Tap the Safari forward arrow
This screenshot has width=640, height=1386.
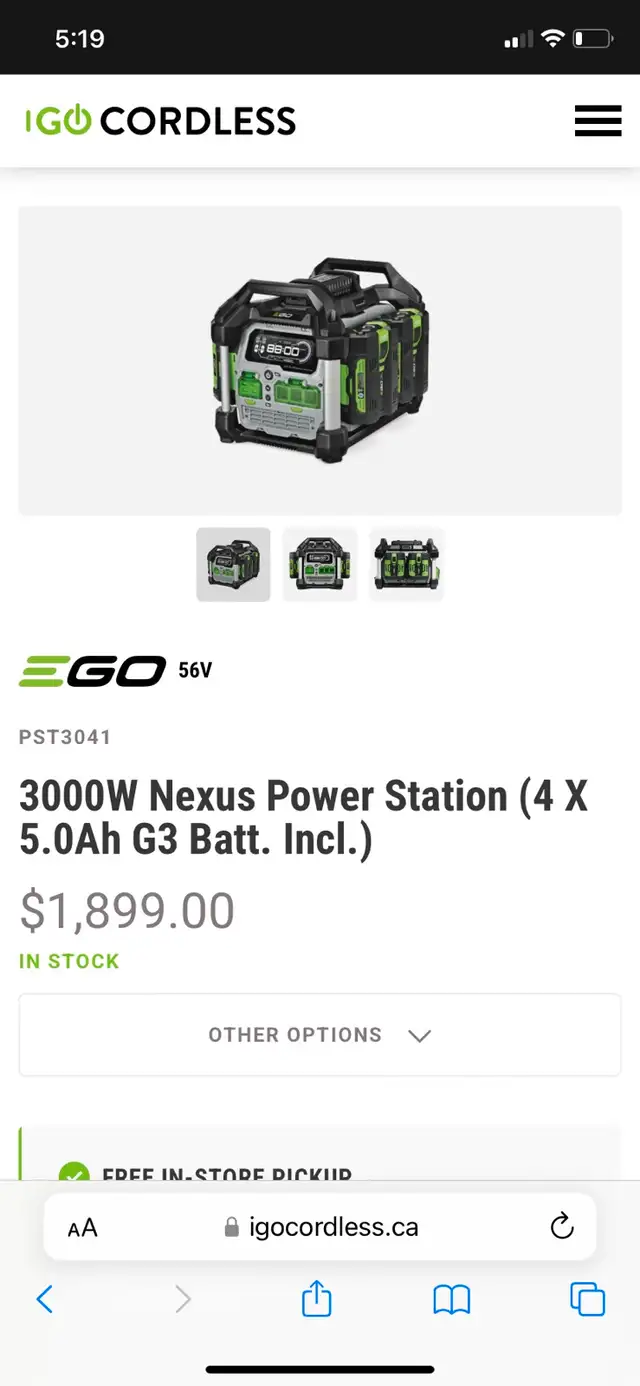coord(182,1299)
